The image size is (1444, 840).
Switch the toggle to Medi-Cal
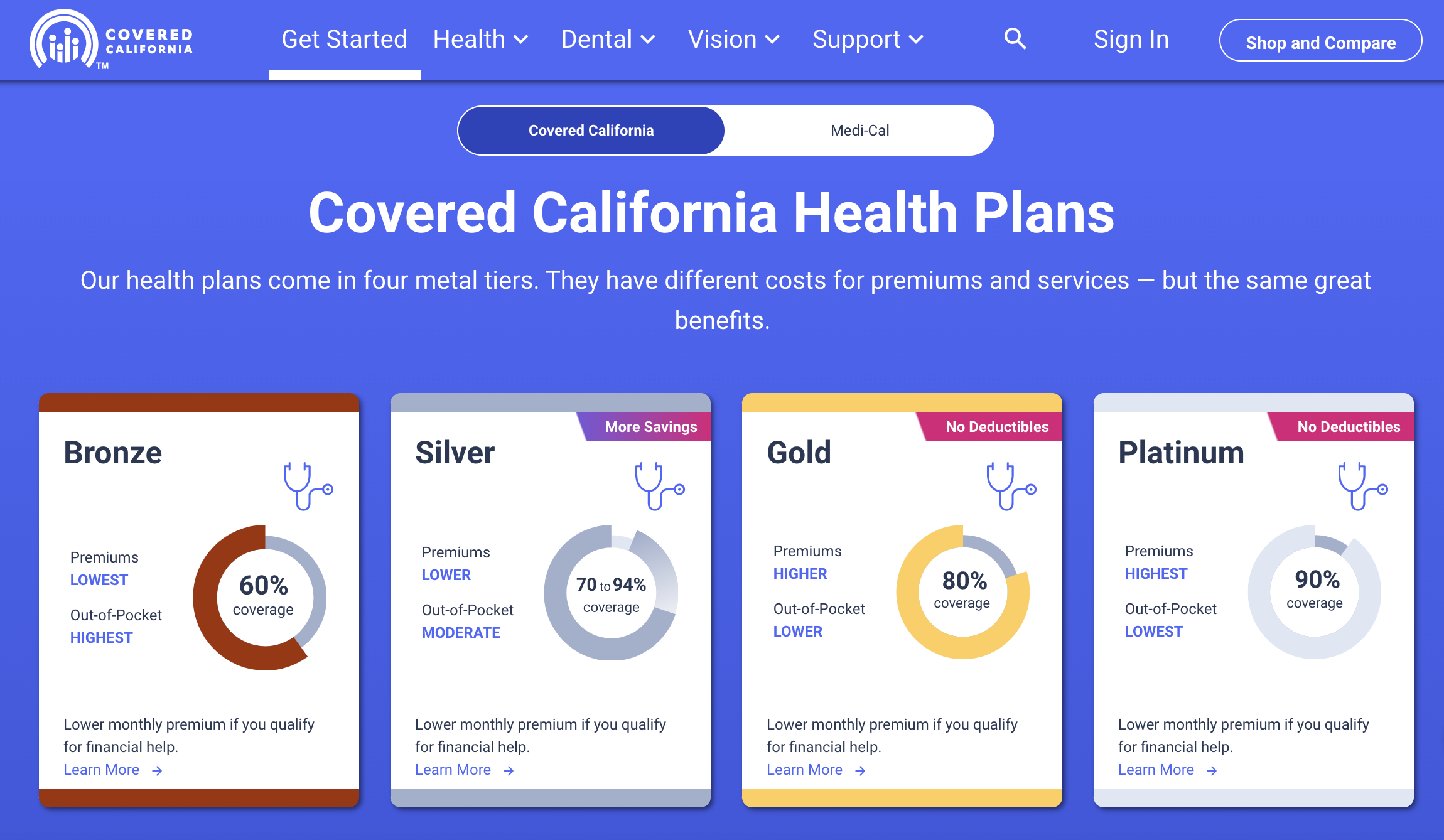pos(859,131)
